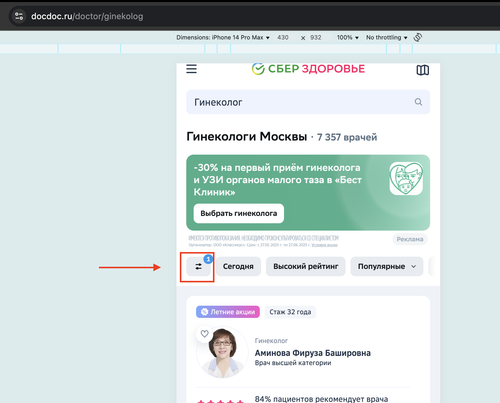Screen dimensions: 500x403
Task: Click the Летние акции badge
Action: click(x=228, y=312)
